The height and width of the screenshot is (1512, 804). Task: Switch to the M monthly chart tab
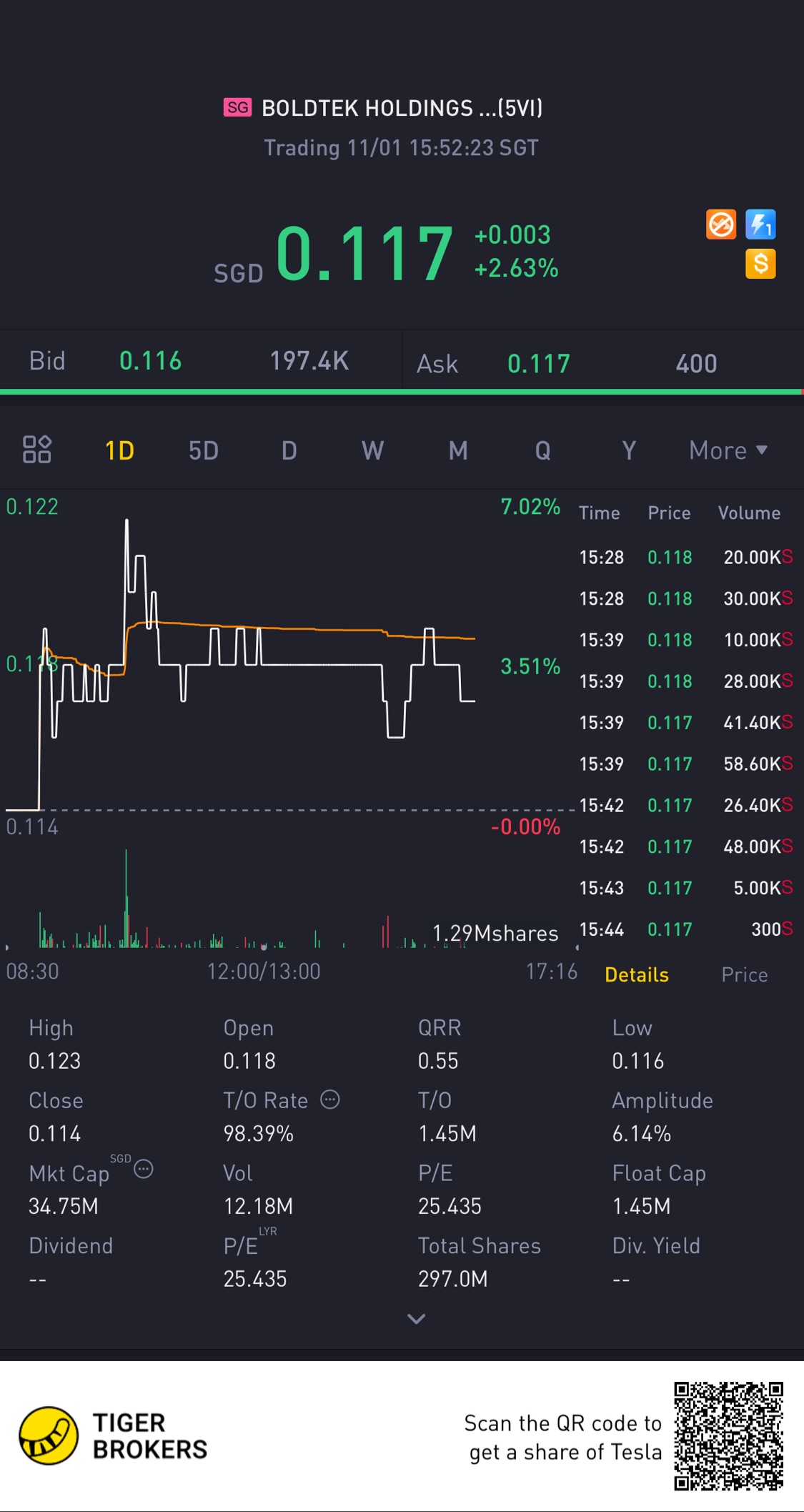pyautogui.click(x=458, y=450)
